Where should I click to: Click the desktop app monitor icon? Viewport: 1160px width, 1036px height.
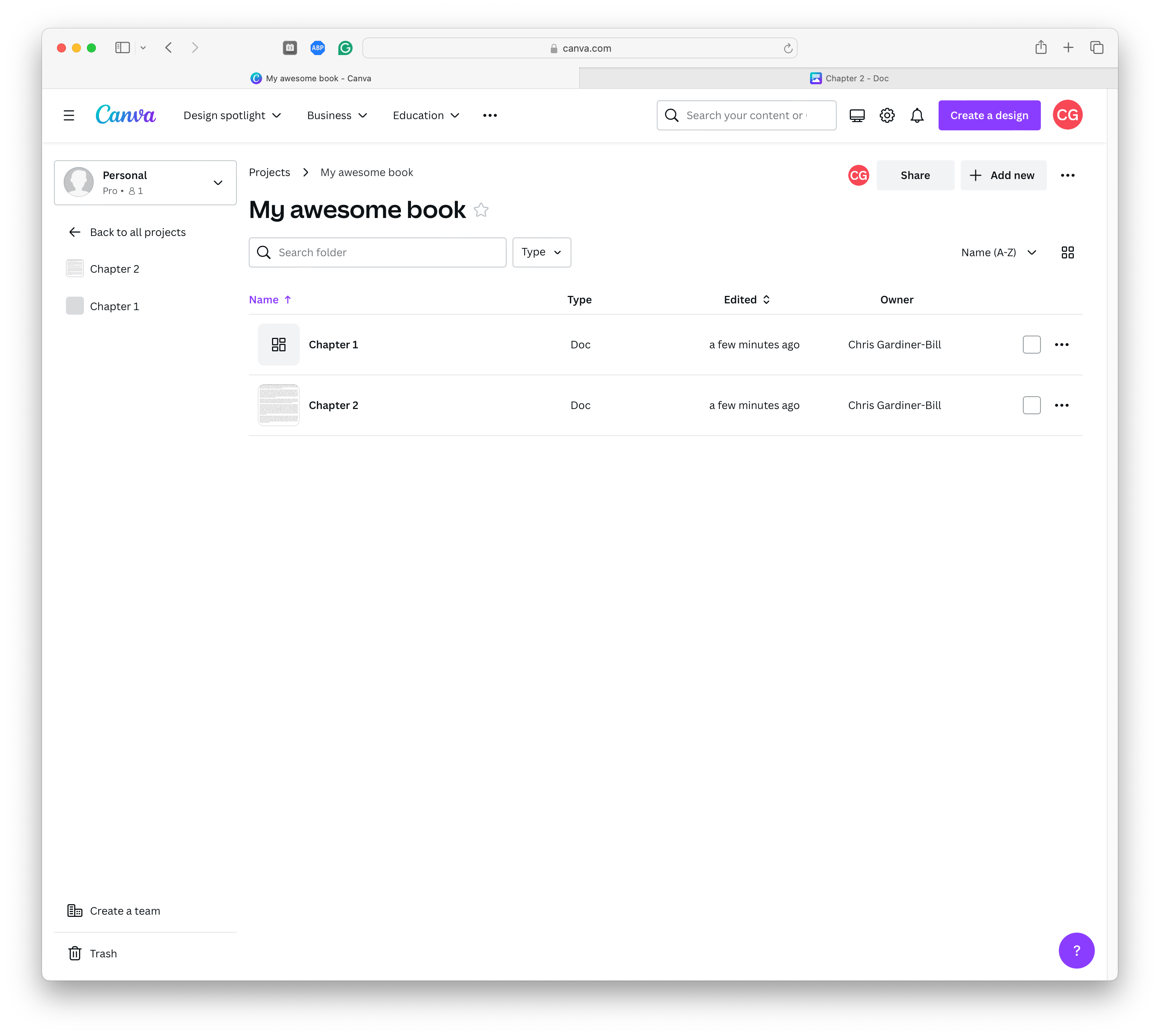click(x=857, y=116)
